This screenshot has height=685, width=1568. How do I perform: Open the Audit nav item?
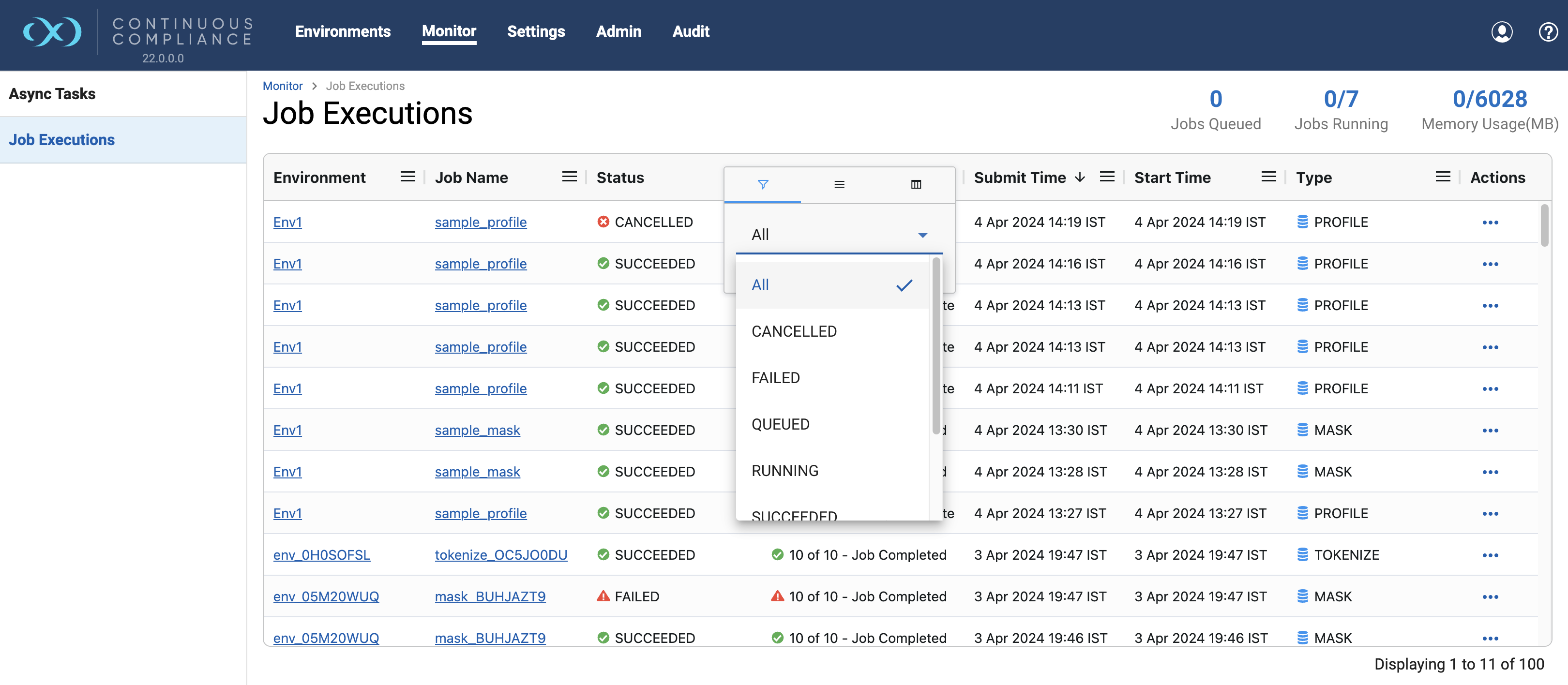690,31
